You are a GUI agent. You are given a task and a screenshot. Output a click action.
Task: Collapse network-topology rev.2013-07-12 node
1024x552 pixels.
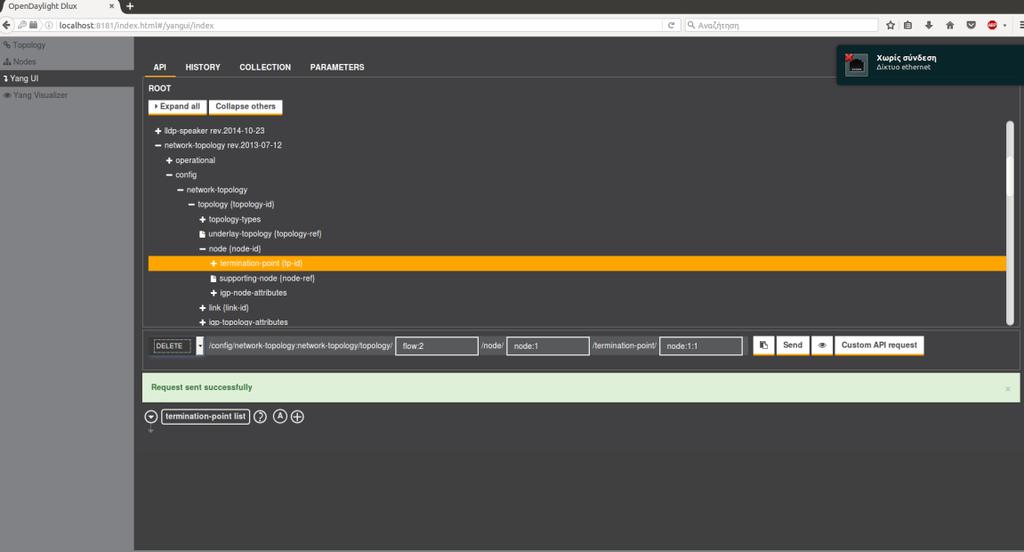(x=158, y=146)
